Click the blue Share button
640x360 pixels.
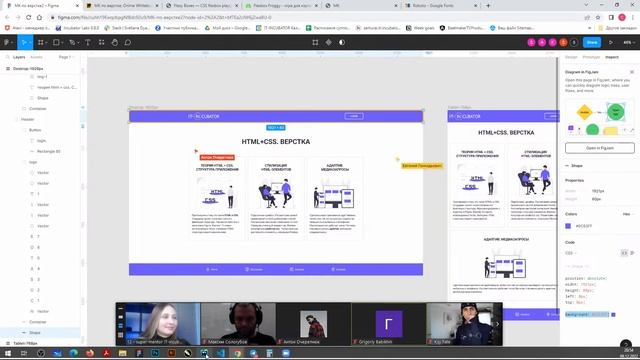(x=592, y=42)
